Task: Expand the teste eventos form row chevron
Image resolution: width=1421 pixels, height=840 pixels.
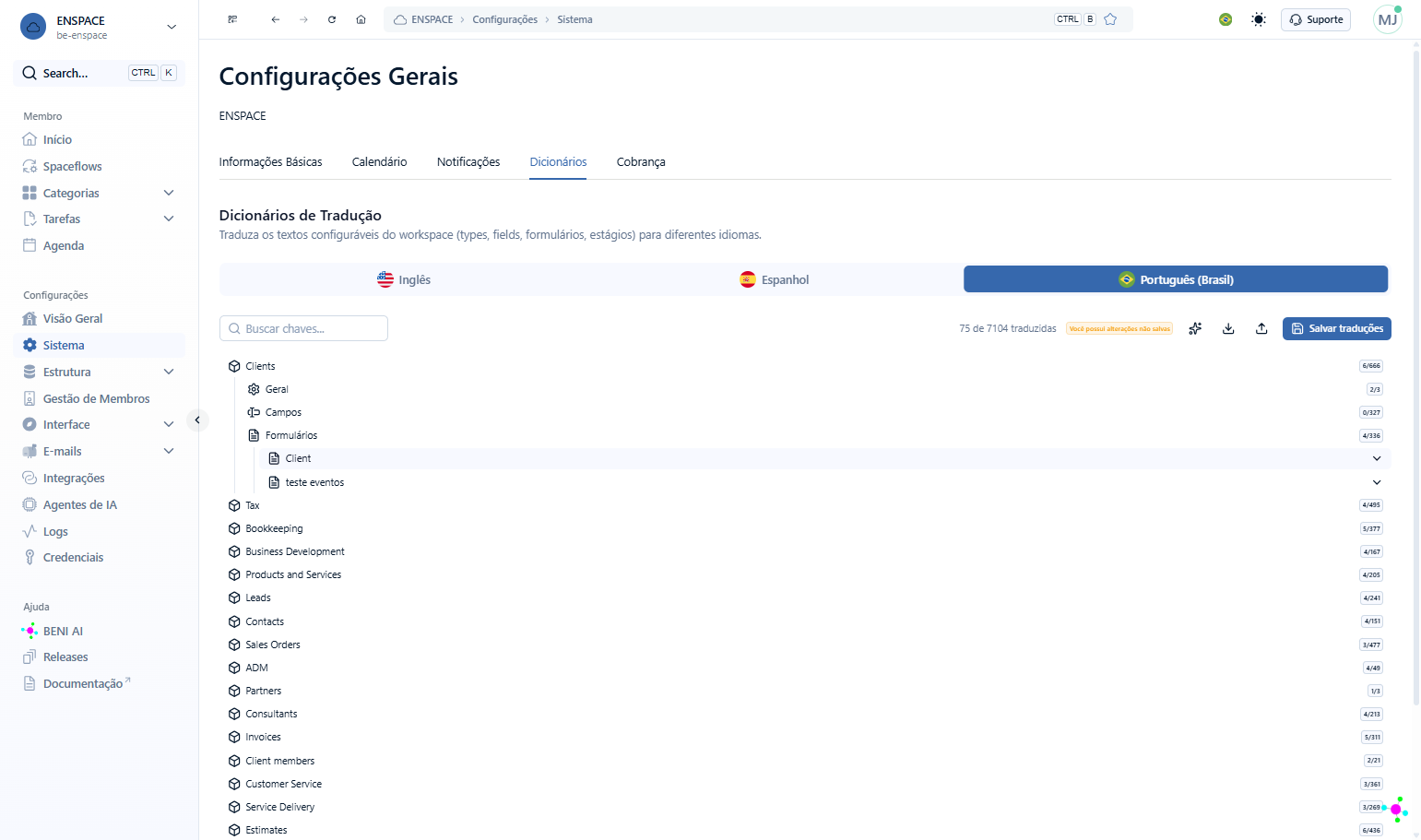Action: tap(1377, 483)
